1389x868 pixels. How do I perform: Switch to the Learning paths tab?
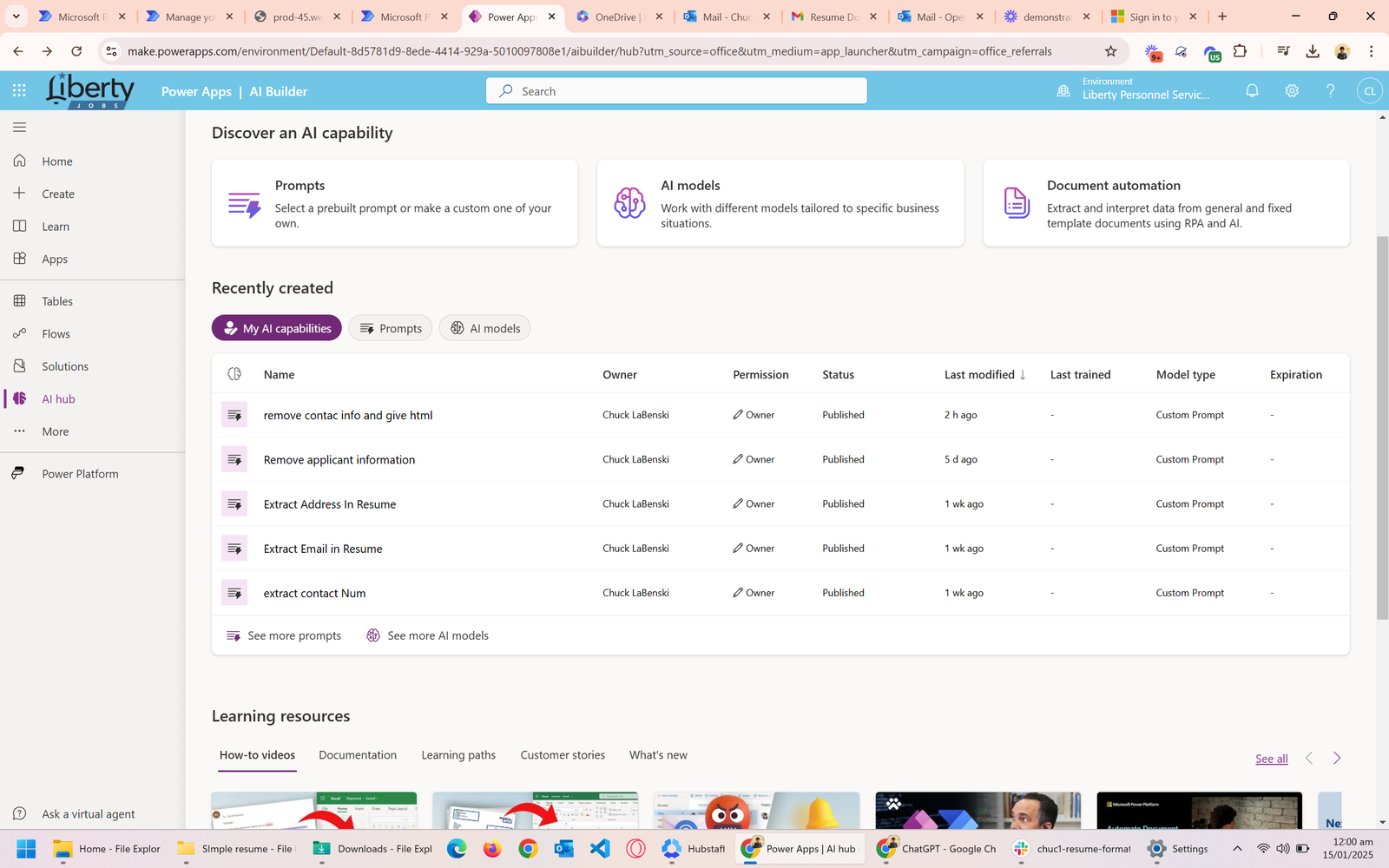(x=458, y=755)
